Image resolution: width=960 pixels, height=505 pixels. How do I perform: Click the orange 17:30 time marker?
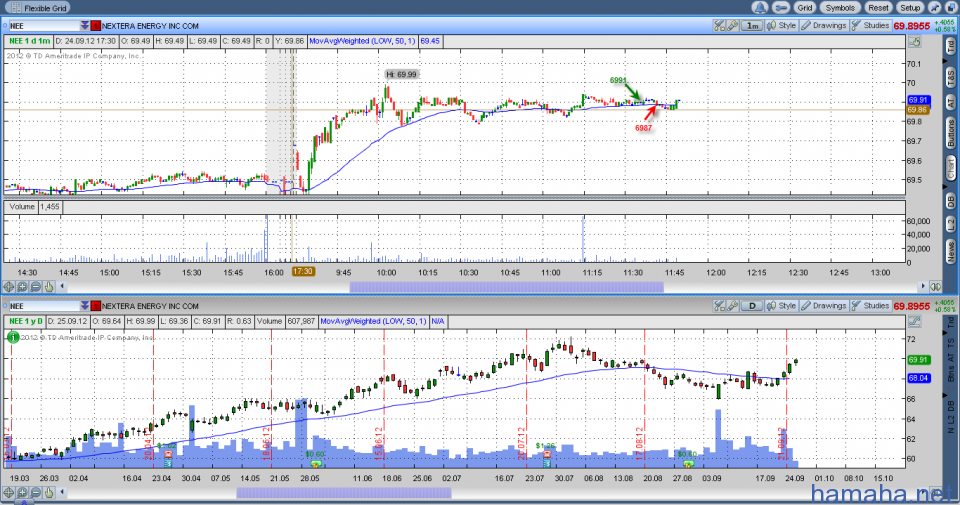pyautogui.click(x=303, y=272)
